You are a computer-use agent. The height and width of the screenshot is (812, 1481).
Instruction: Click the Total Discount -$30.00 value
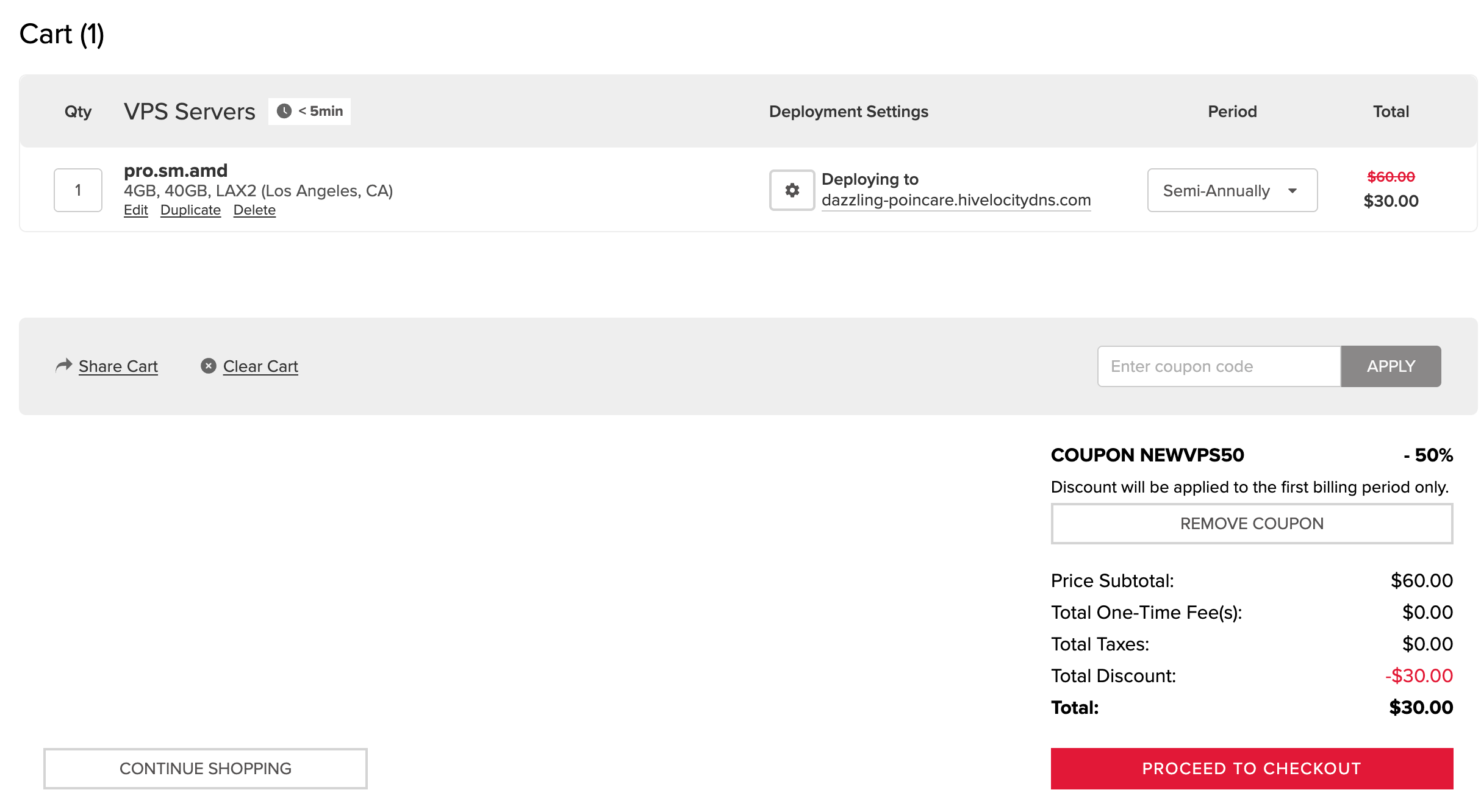coord(1419,676)
